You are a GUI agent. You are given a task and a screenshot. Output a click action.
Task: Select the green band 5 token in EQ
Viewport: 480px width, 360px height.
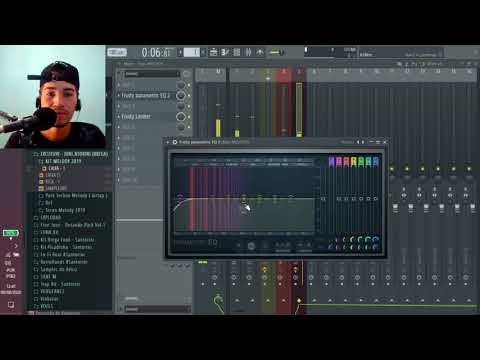[361, 162]
